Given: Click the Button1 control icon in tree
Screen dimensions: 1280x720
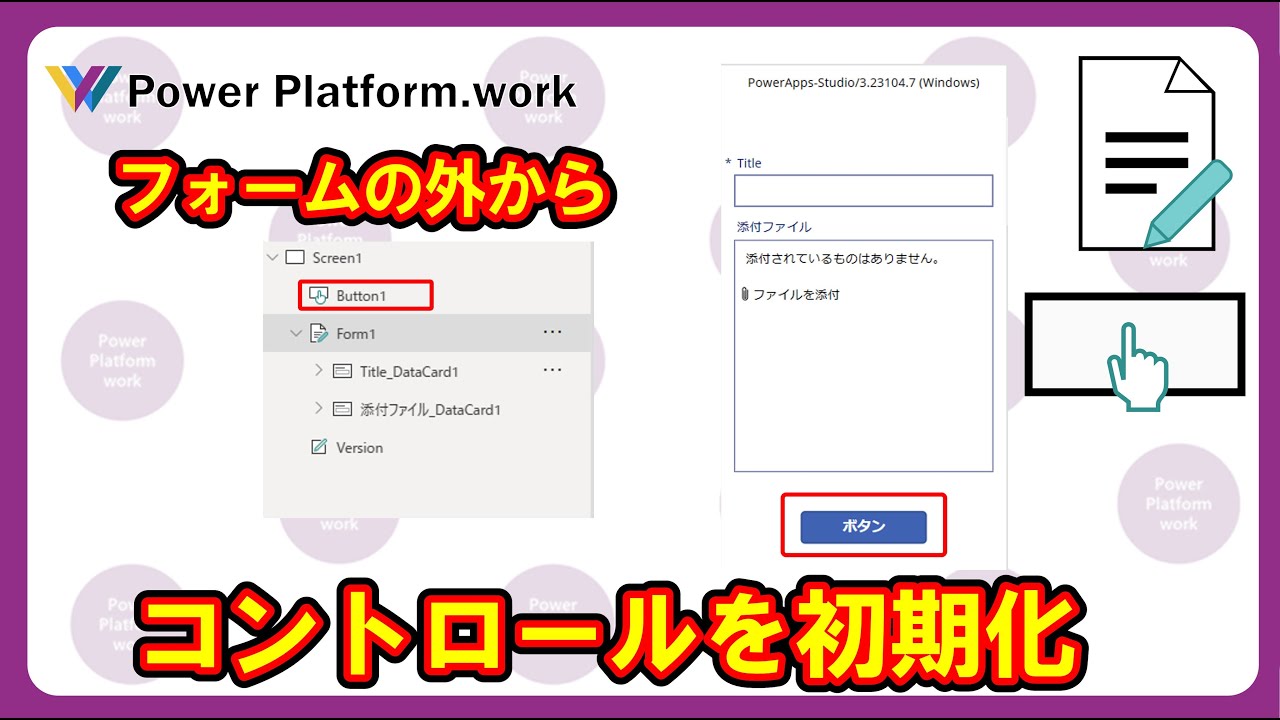Looking at the screenshot, I should tap(318, 296).
